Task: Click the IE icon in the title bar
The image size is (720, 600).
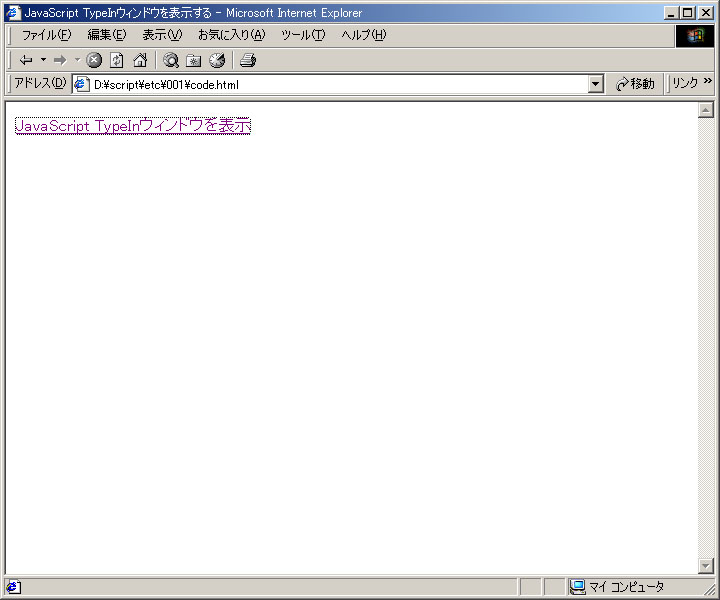Action: click(13, 12)
